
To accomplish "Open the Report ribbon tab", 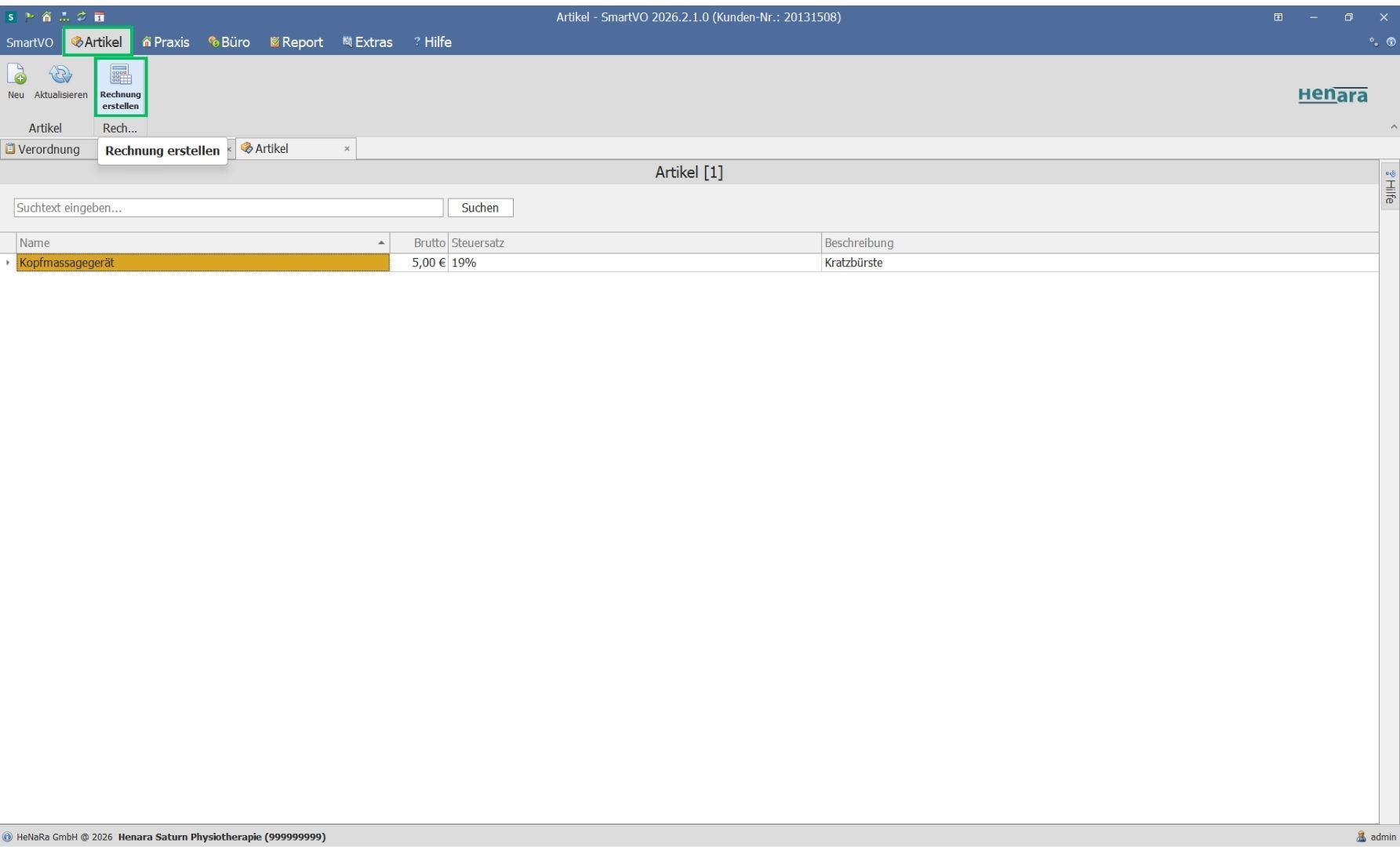I will point(296,42).
